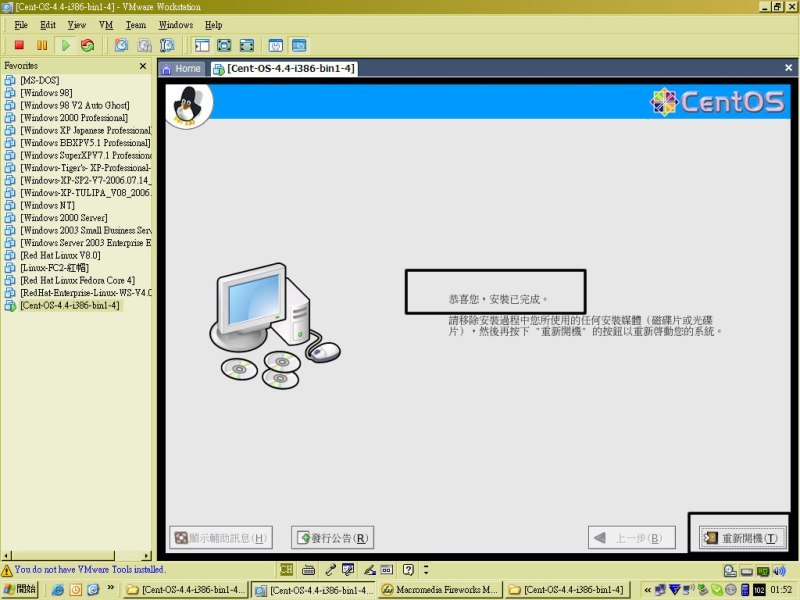
Task: Click the network adapter status icon
Action: pyautogui.click(x=763, y=571)
